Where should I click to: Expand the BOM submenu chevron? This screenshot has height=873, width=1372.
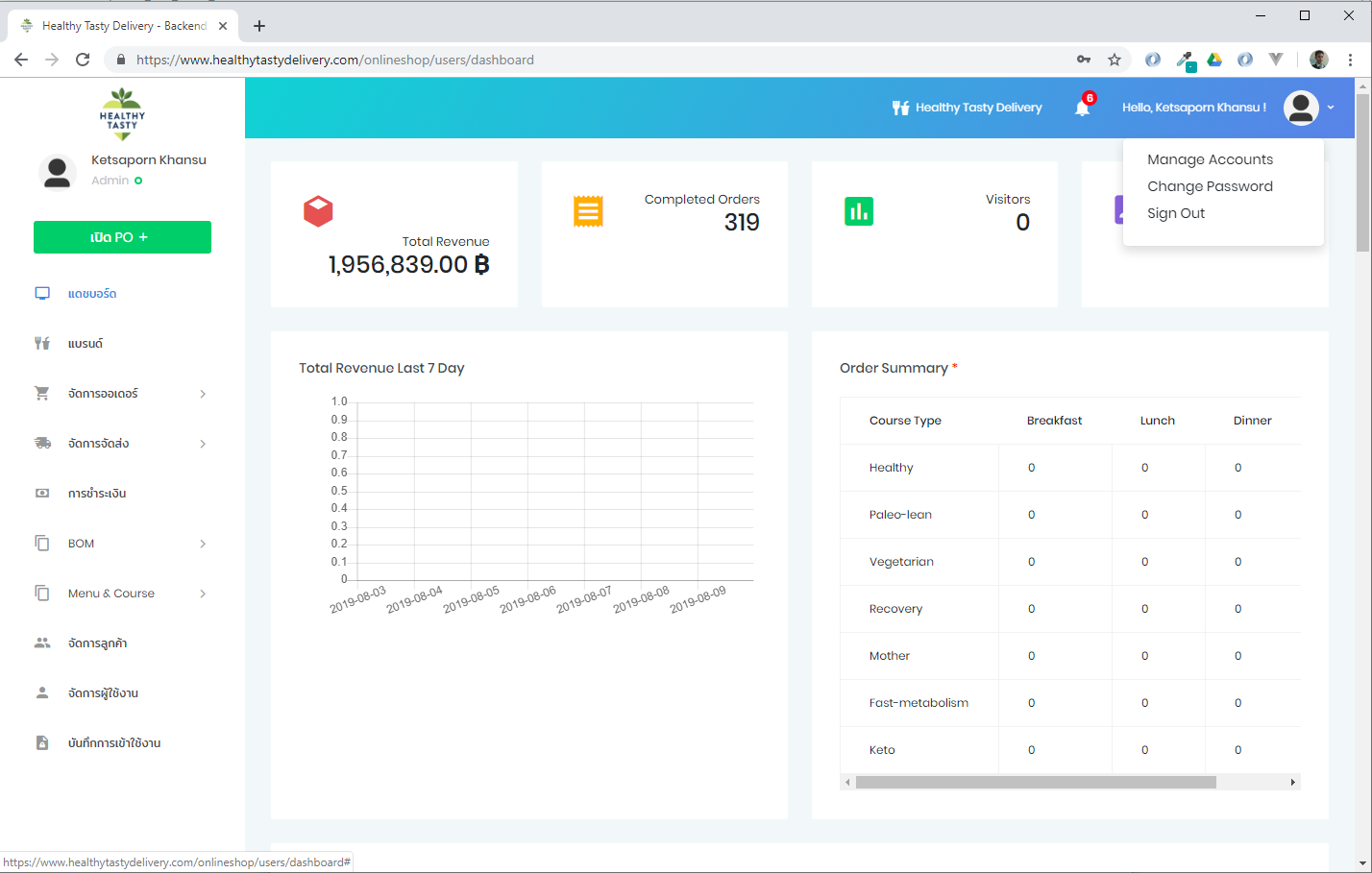coord(203,544)
